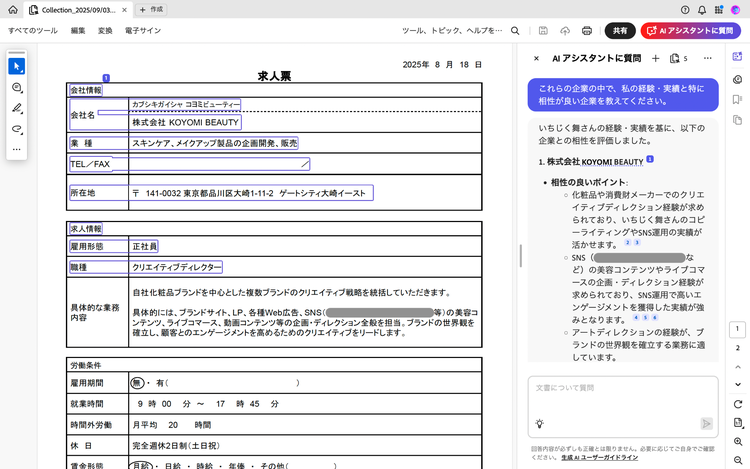Select the arrow selection tool

(16, 66)
